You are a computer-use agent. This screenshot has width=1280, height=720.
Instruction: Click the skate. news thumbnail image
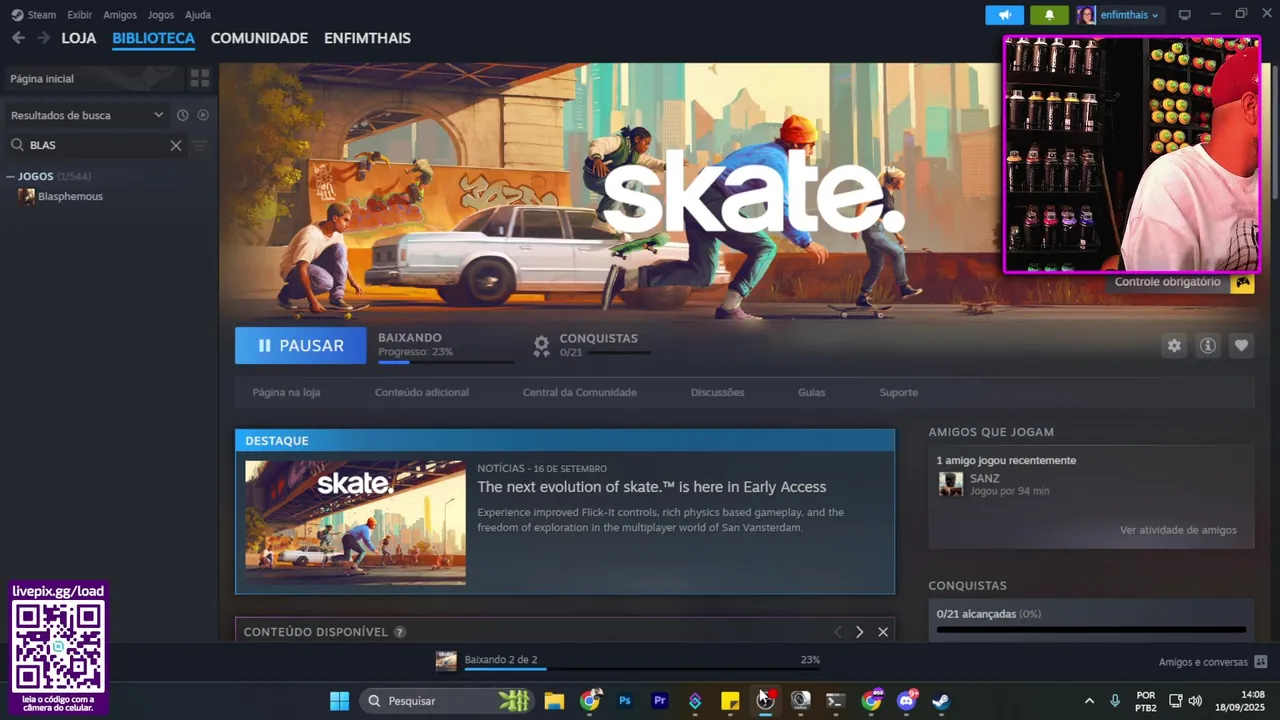[x=355, y=522]
